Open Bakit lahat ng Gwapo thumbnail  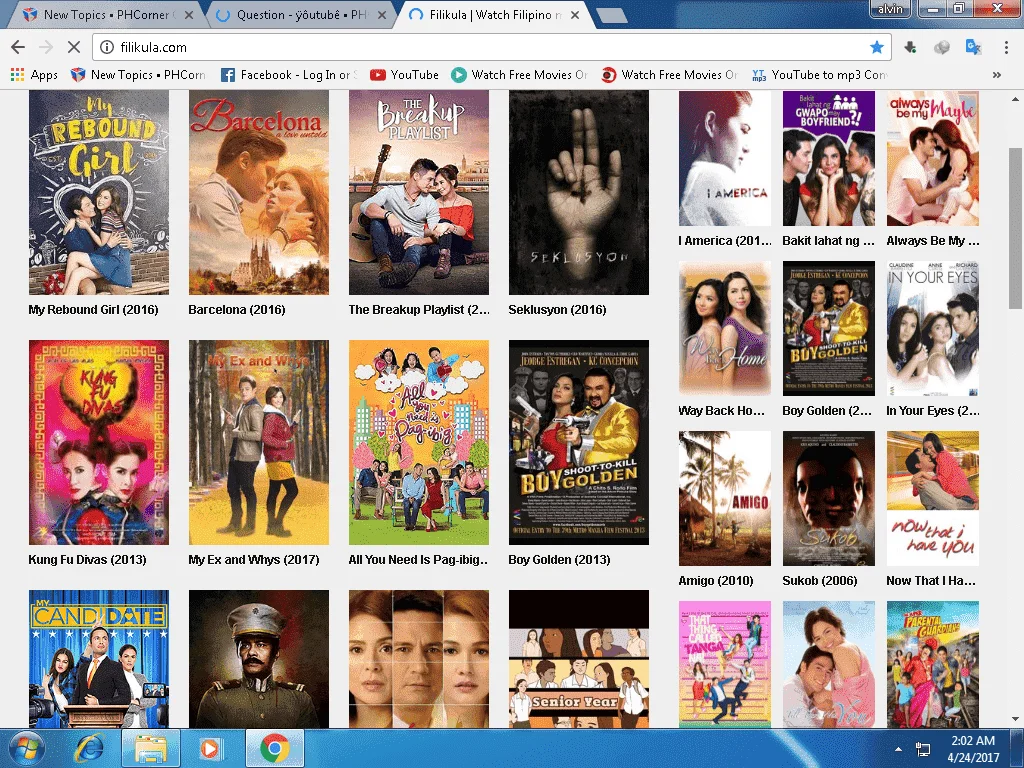(x=829, y=159)
